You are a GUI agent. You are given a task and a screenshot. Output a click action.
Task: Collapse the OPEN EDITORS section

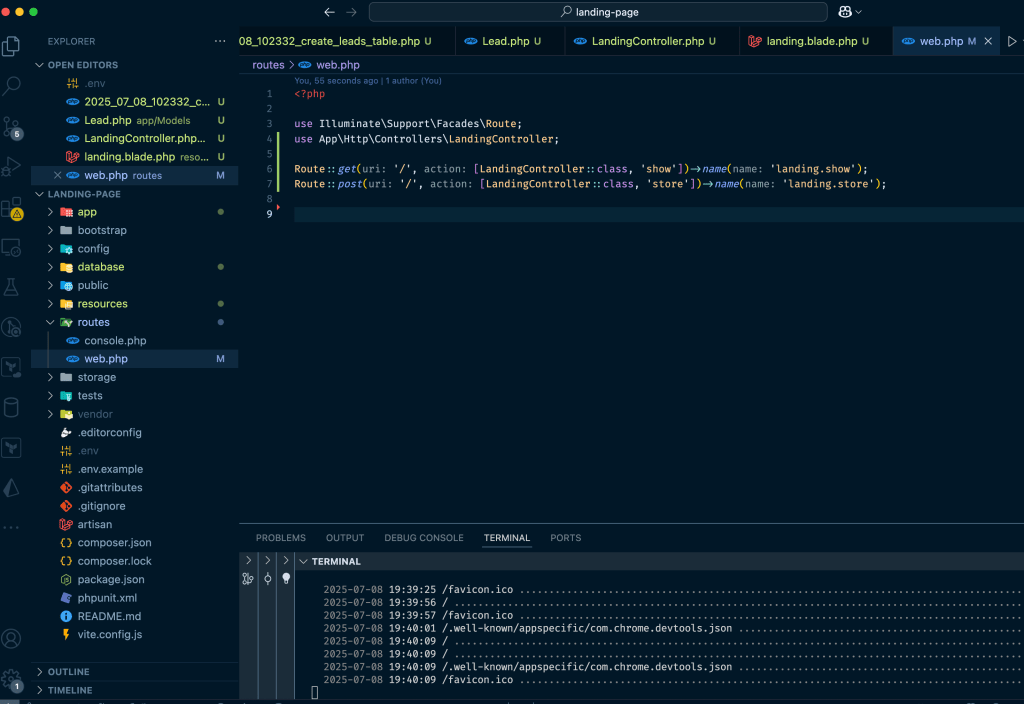[82, 65]
